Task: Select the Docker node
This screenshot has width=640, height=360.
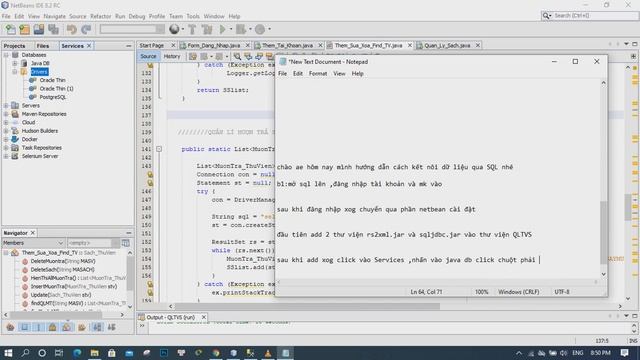Action: 29,139
